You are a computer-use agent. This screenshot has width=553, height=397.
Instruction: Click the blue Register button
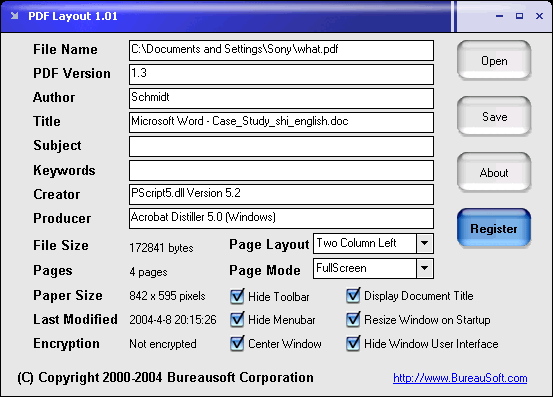pyautogui.click(x=494, y=228)
